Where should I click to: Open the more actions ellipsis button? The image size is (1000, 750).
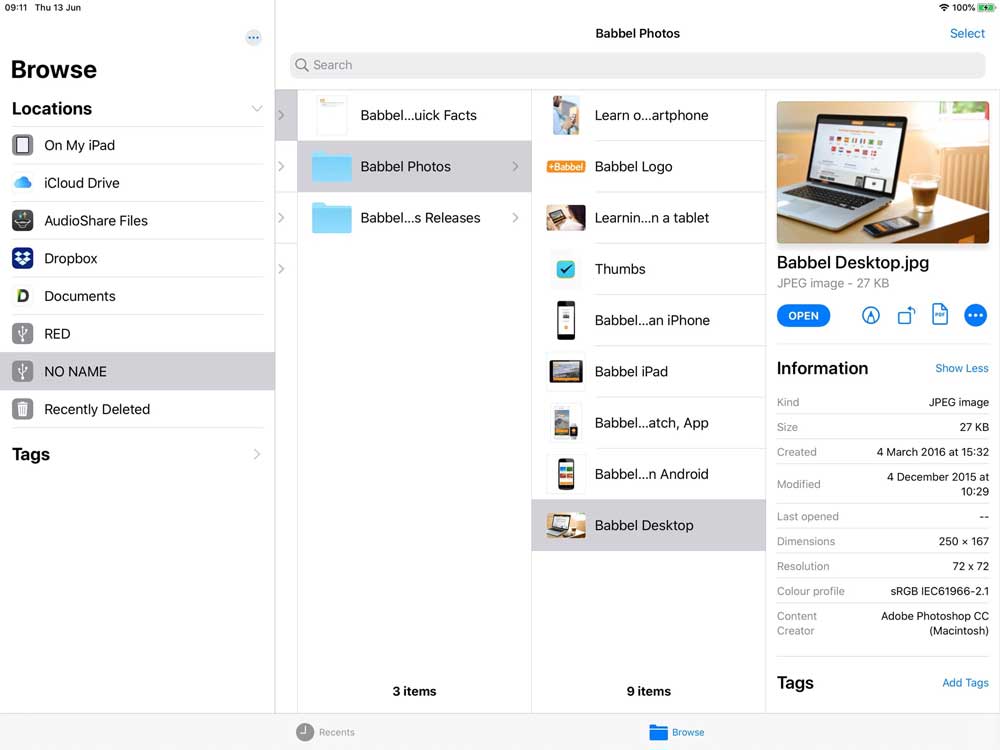click(x=975, y=315)
